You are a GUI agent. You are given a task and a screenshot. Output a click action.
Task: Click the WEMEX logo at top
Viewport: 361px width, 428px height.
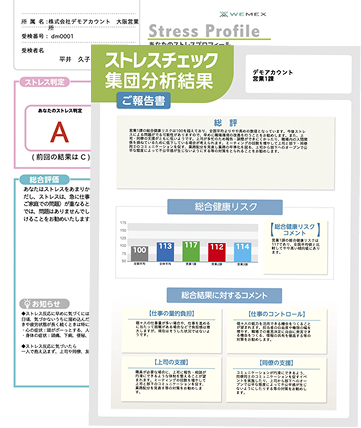[243, 14]
